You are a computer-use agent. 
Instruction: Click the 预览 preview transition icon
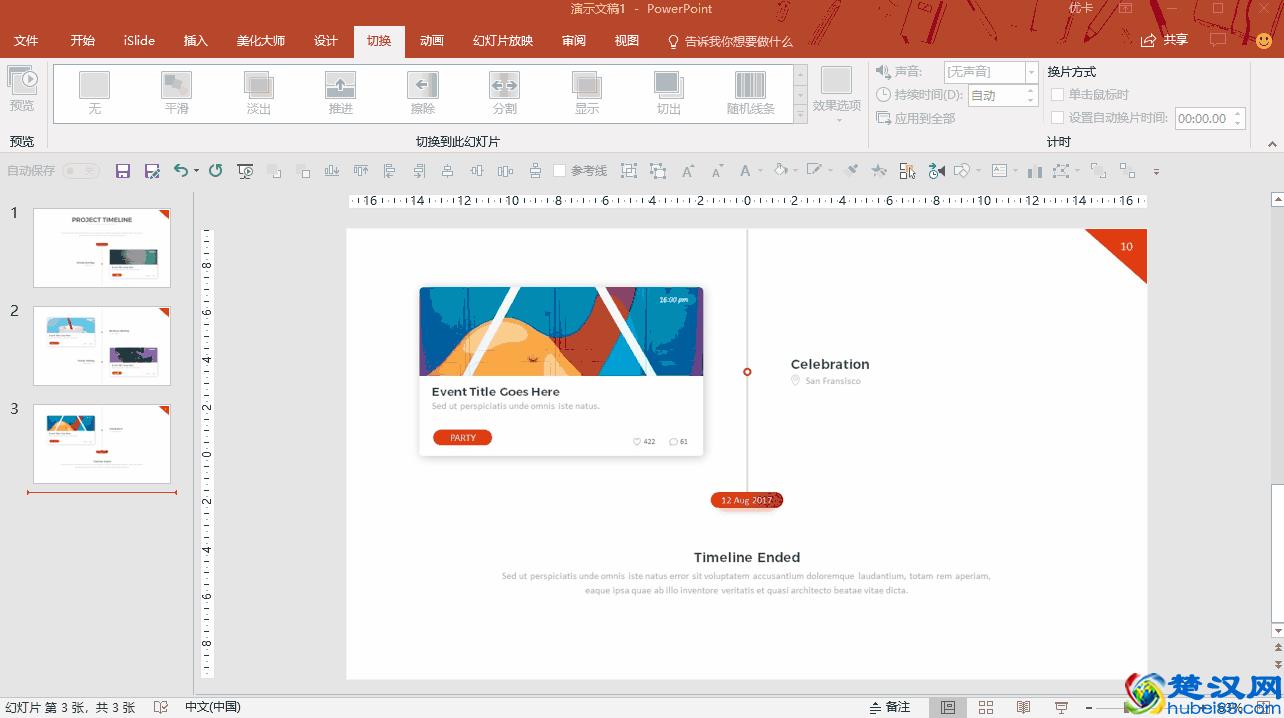[22, 88]
